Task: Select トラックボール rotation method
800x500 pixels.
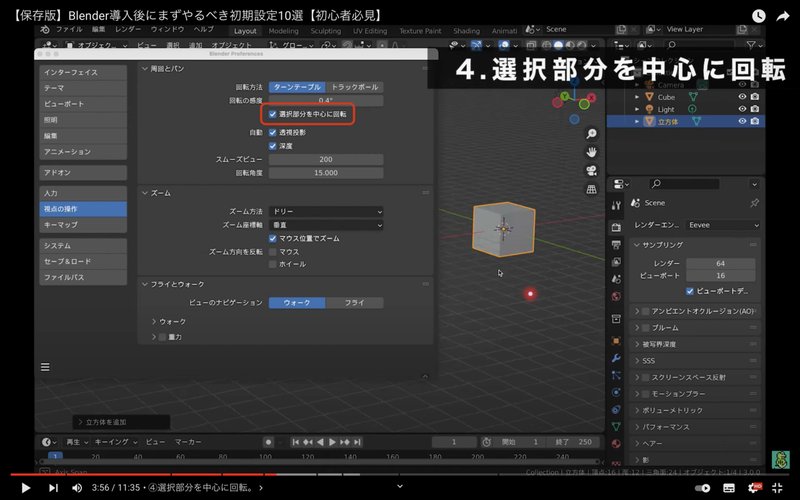Action: click(x=355, y=87)
